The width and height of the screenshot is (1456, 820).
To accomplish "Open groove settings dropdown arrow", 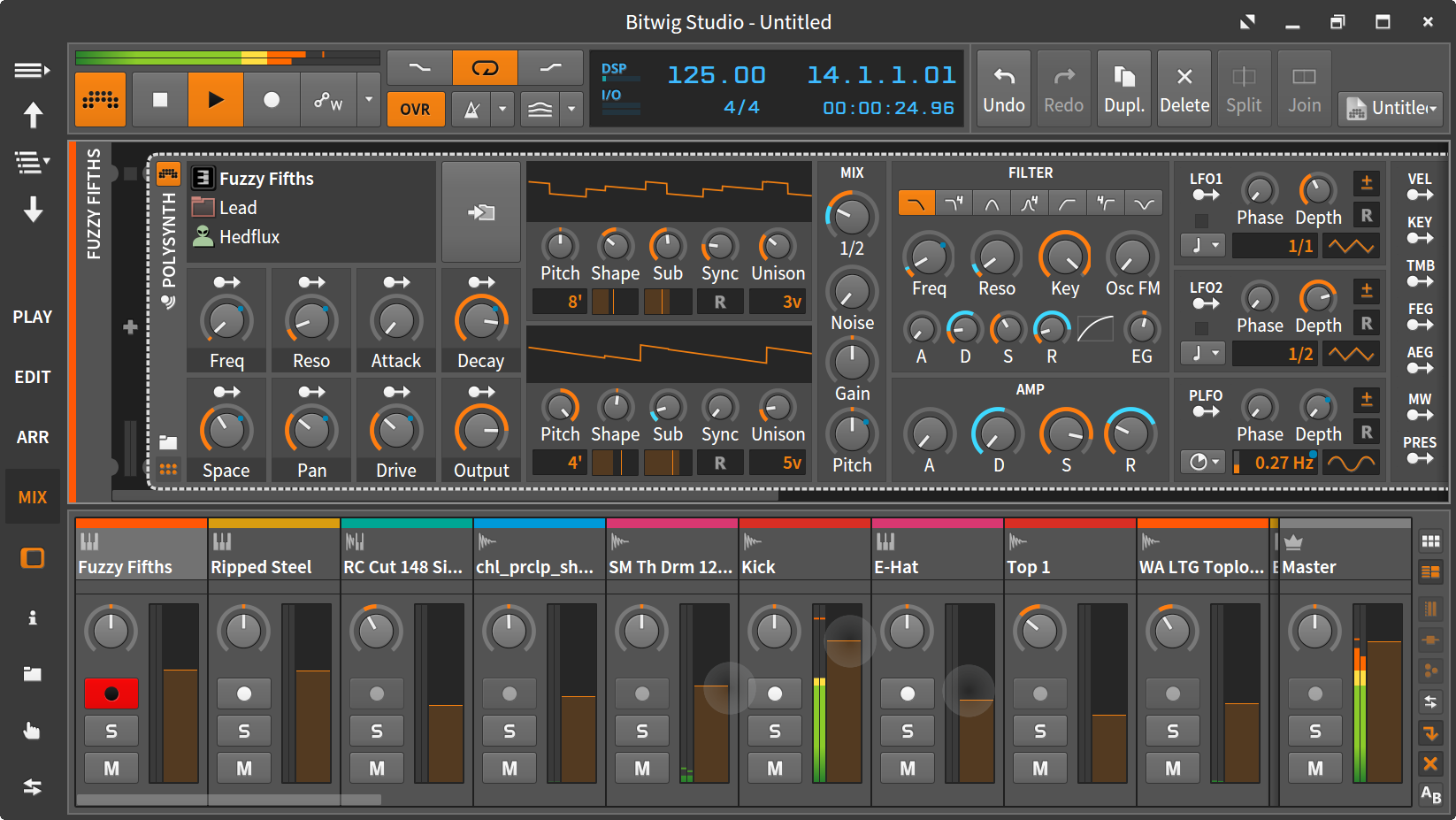I will click(x=571, y=110).
